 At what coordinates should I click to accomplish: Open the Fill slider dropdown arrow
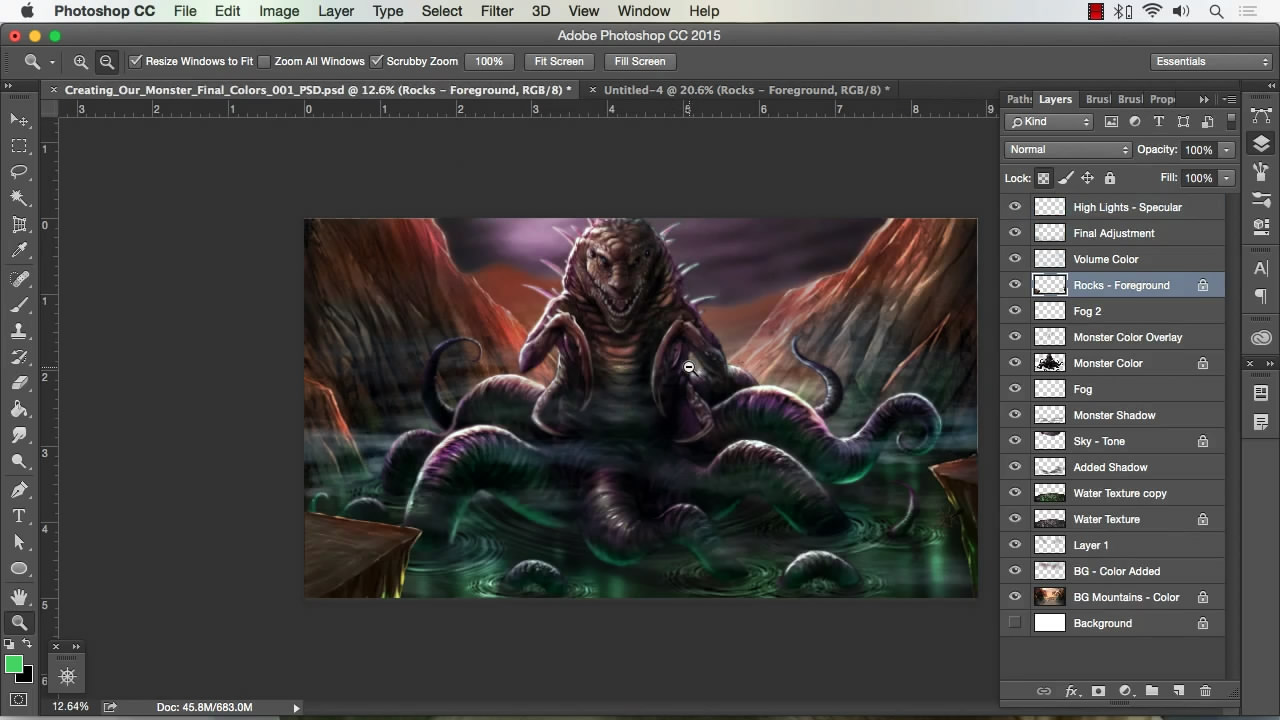coord(1226,178)
